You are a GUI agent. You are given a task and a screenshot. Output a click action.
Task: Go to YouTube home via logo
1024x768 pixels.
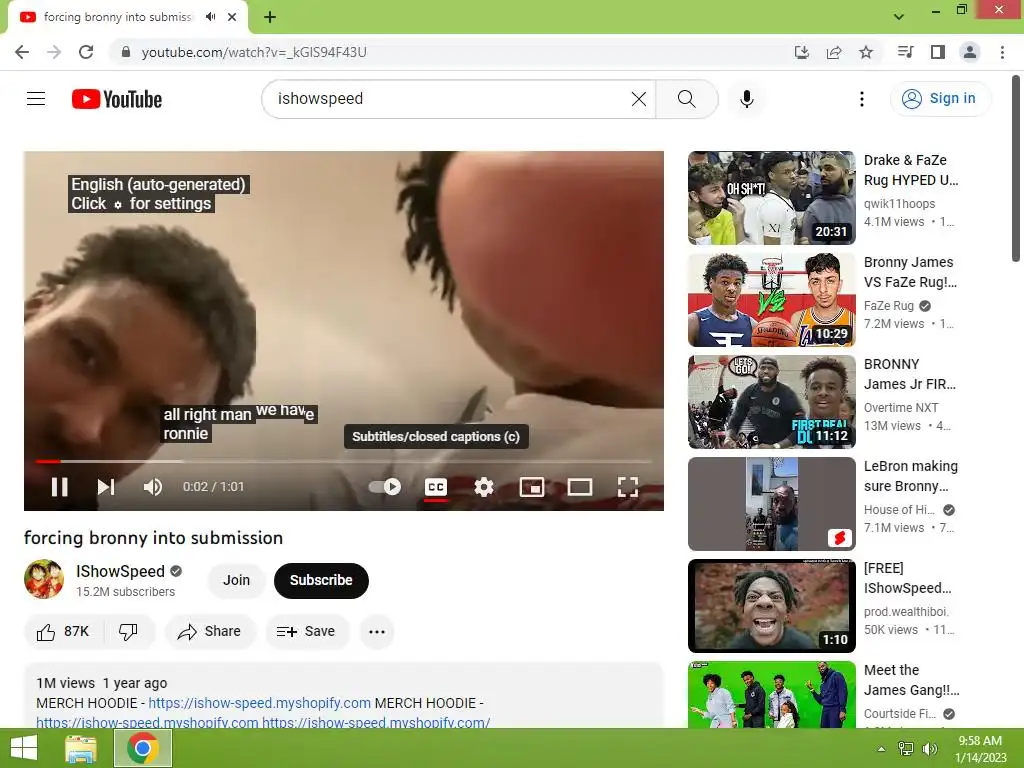pos(117,99)
